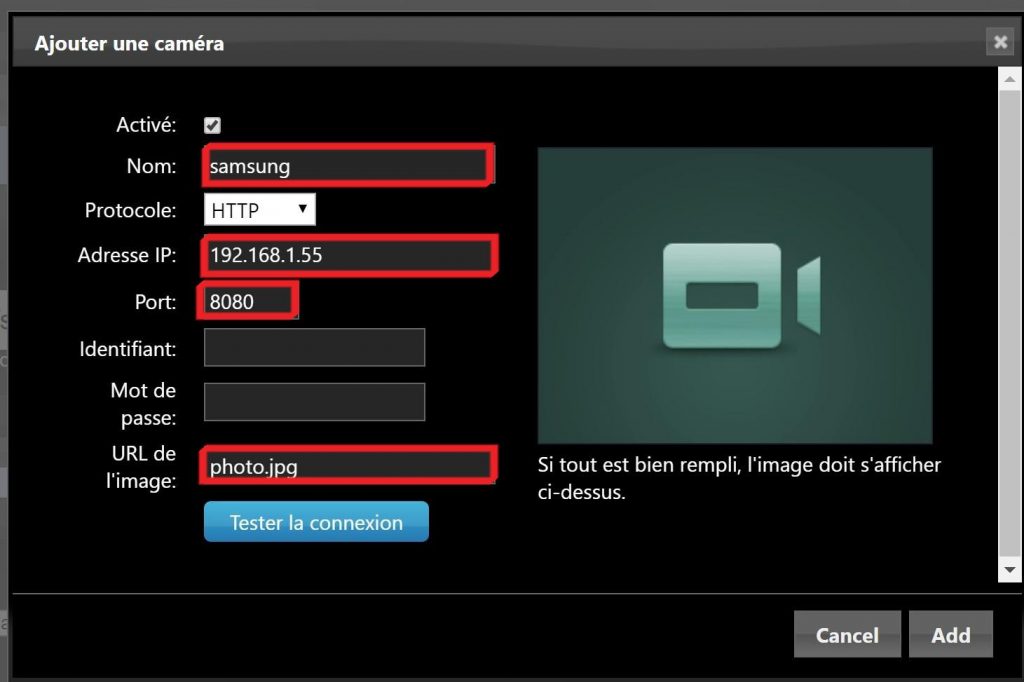1024x682 pixels.
Task: Click the Activé label text
Action: click(146, 125)
